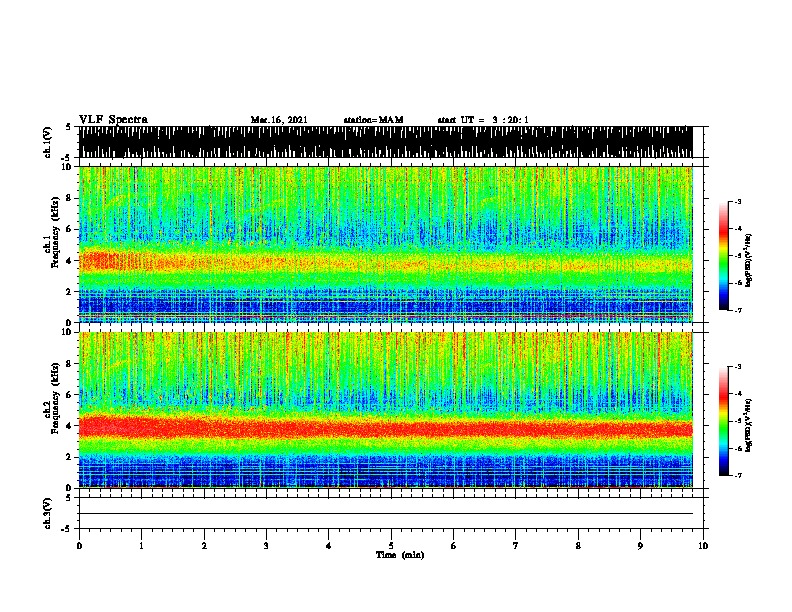Click time axis tick label "9"

640,546
